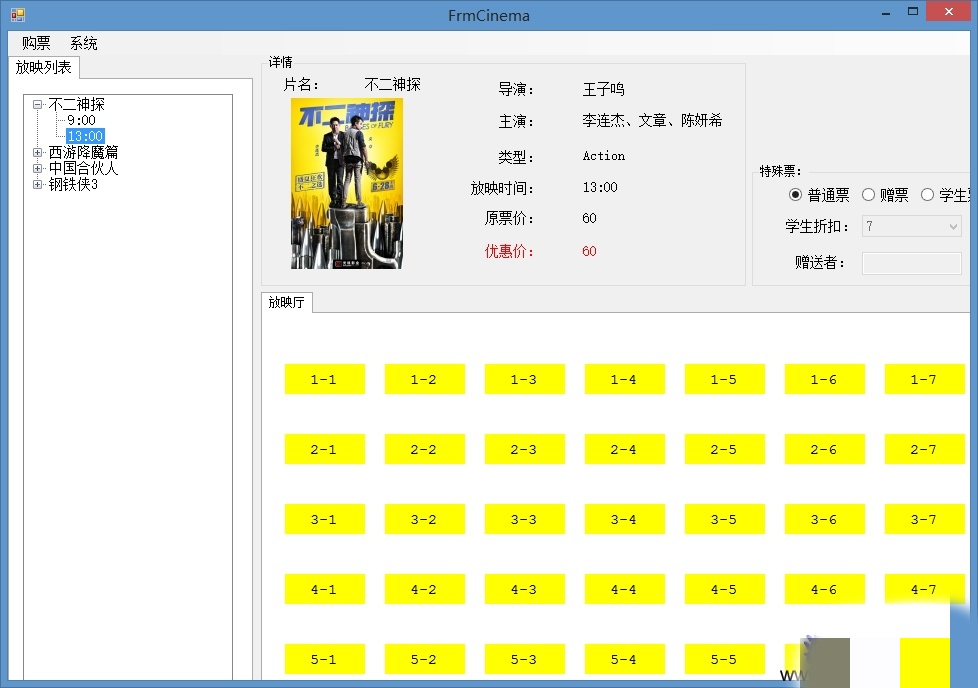Open the 学生折扣 dropdown
Viewport: 978px width, 688px height.
[952, 227]
